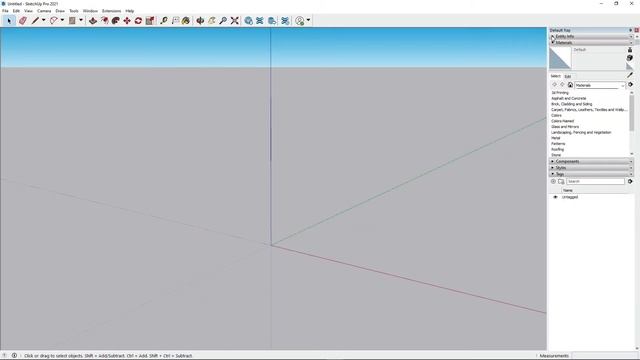640x360 pixels.
Task: Pick the Line pencil tool
Action: coord(35,20)
